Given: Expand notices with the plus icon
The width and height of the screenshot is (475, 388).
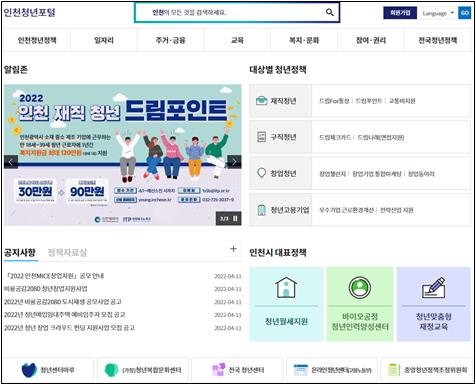Looking at the screenshot, I should [233, 249].
